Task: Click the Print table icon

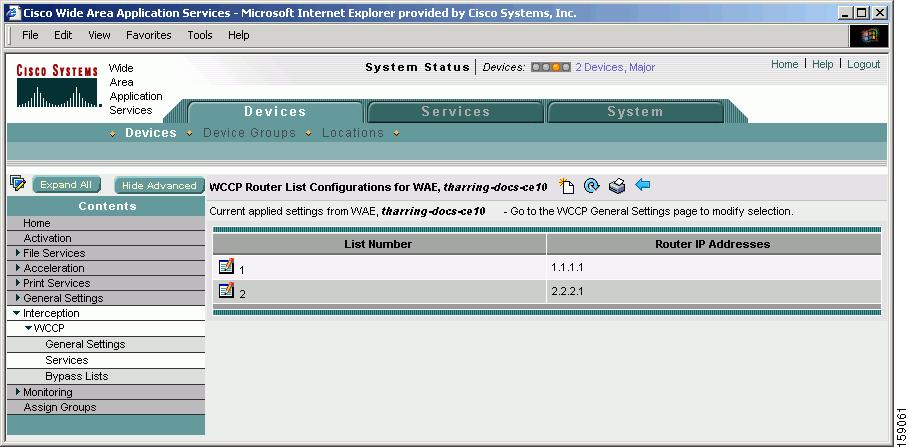Action: 617,186
